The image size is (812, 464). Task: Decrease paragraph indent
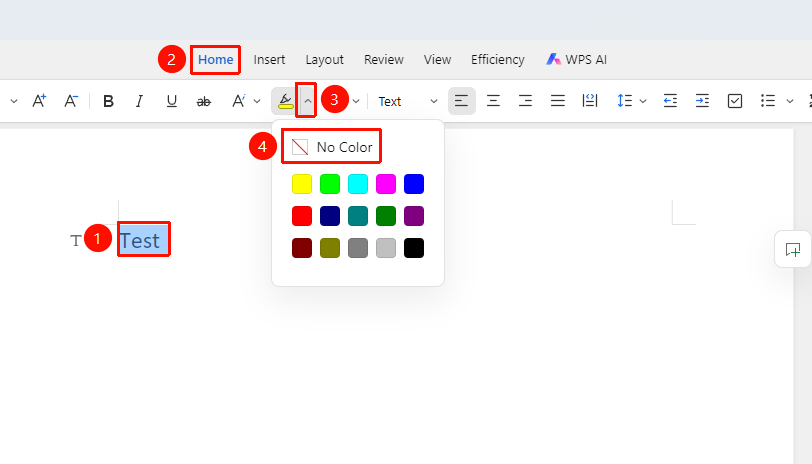[670, 101]
